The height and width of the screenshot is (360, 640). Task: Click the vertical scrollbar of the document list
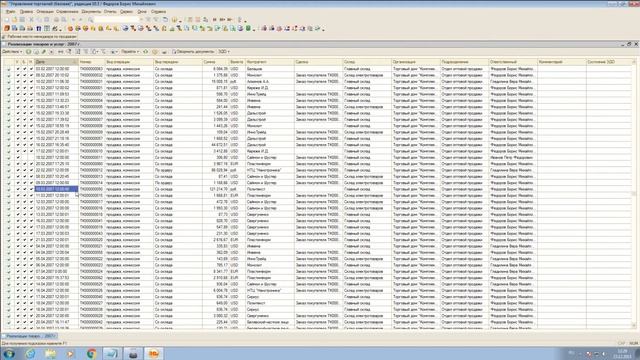pos(634,194)
